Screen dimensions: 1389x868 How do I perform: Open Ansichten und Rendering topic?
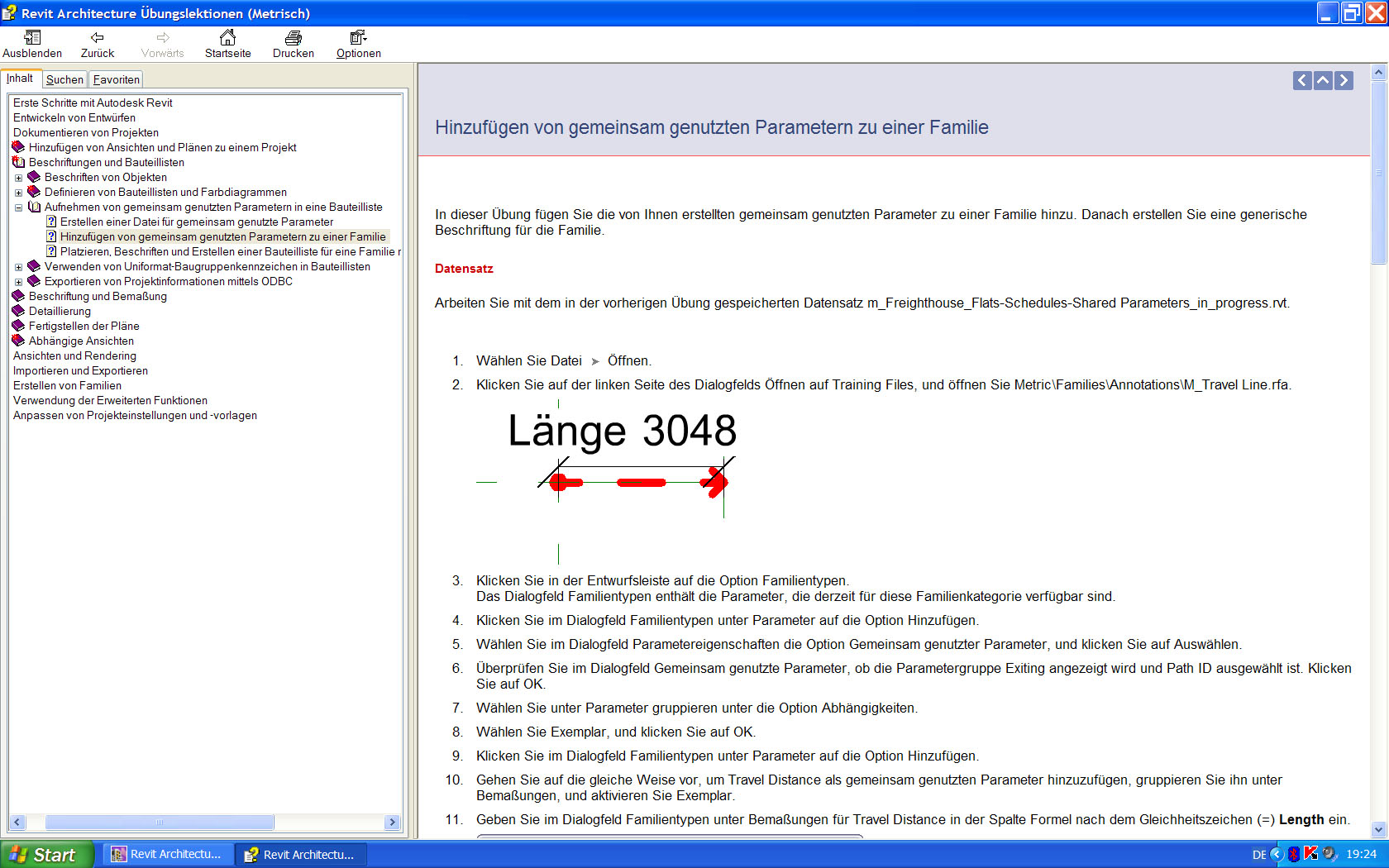pos(74,355)
